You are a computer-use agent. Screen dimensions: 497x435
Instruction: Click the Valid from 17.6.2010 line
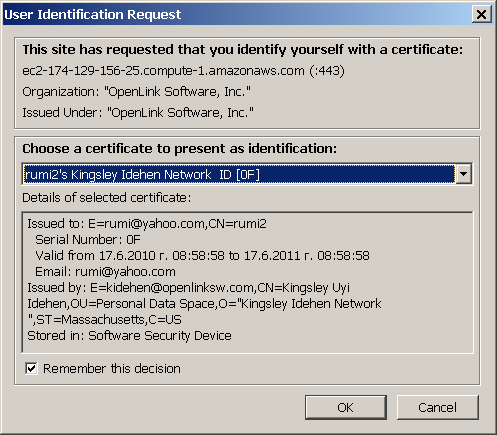click(202, 256)
